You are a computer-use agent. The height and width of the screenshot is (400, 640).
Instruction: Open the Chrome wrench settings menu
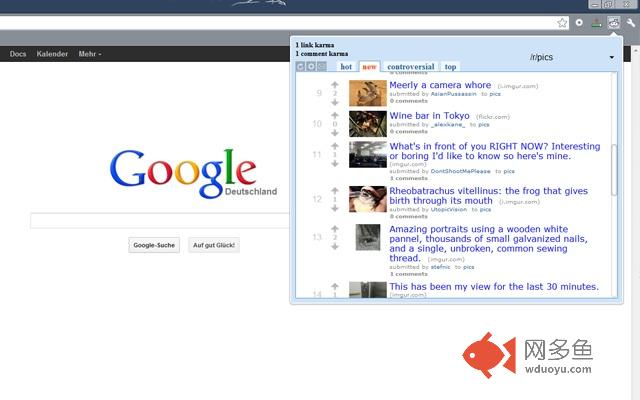631,23
